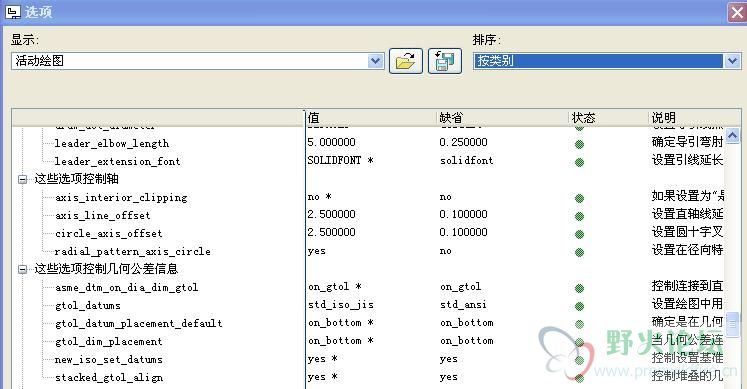
Task: Click the open configuration file folder icon
Action: click(405, 61)
